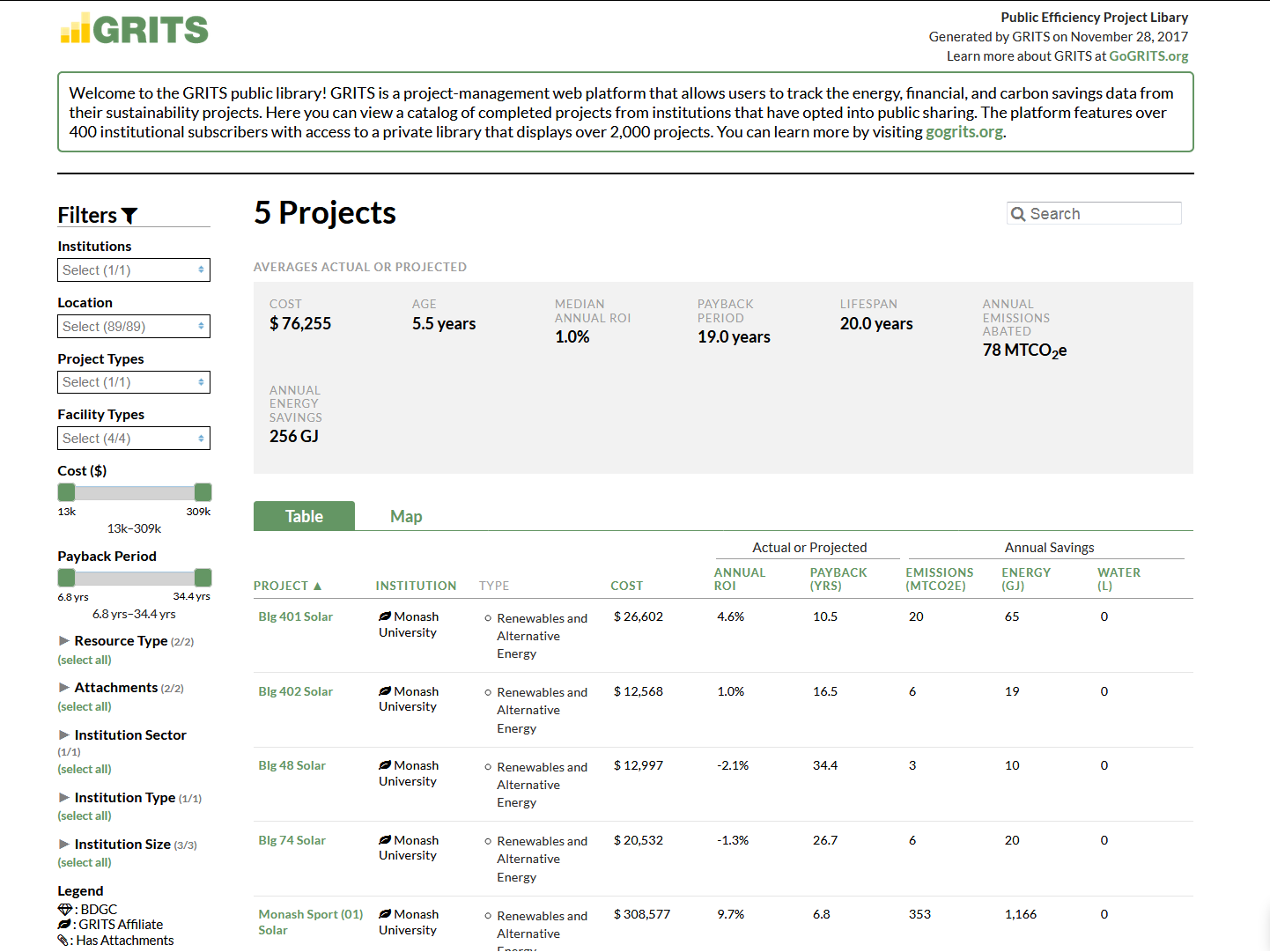Screen dimensions: 1270x952
Task: Click select all under Resource Type
Action: (85, 660)
